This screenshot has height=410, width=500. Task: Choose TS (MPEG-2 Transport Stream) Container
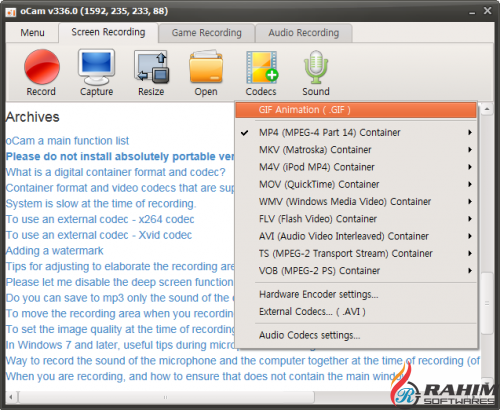pos(356,254)
